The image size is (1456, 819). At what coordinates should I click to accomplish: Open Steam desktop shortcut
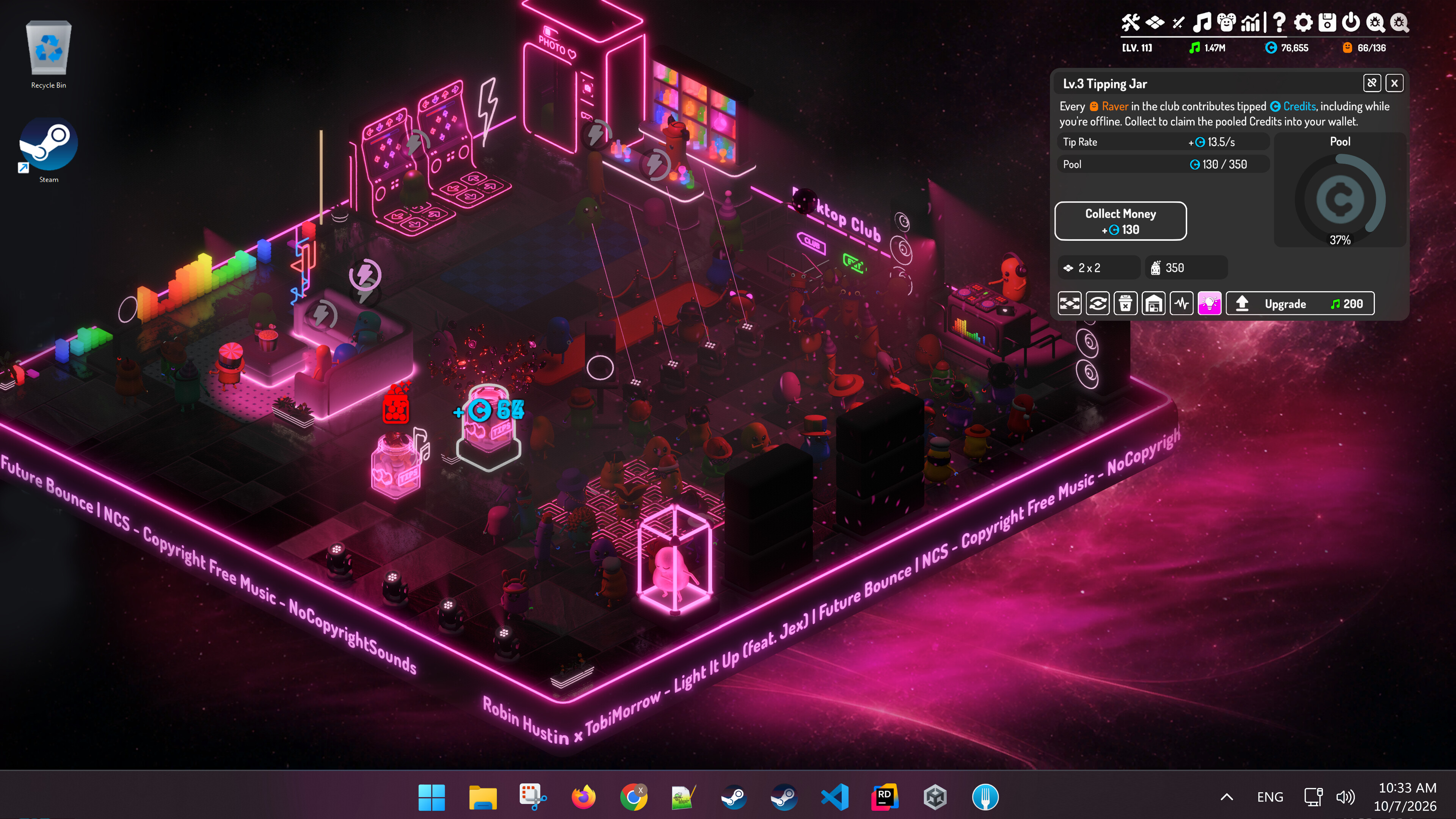pos(49,151)
